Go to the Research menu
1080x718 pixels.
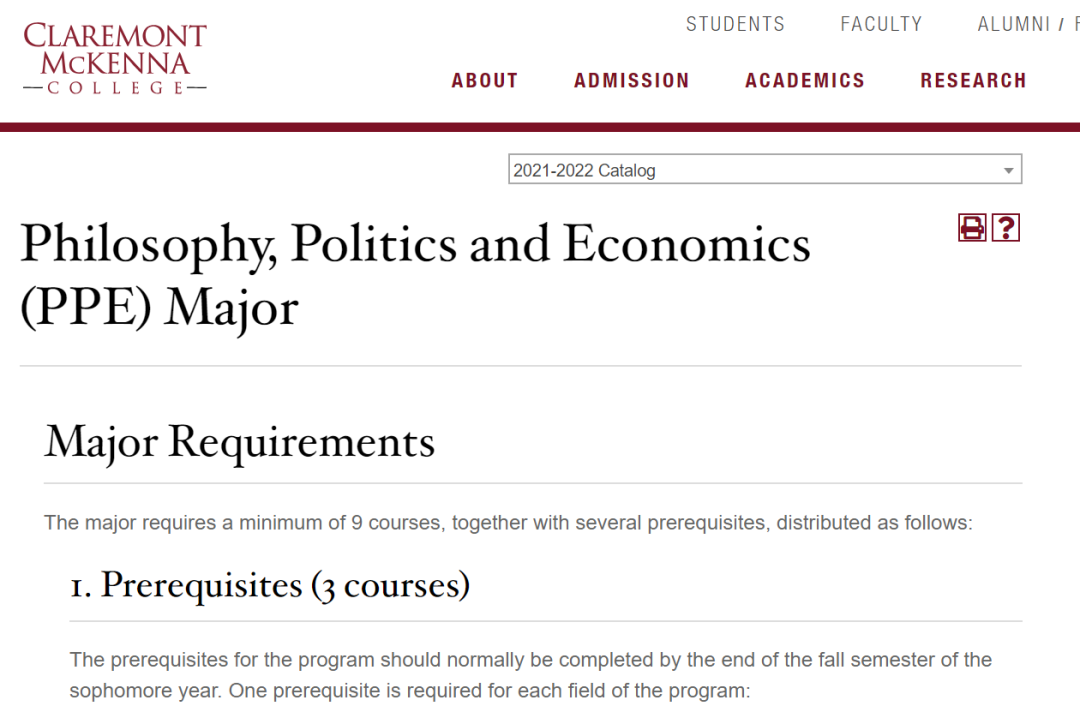(x=973, y=81)
